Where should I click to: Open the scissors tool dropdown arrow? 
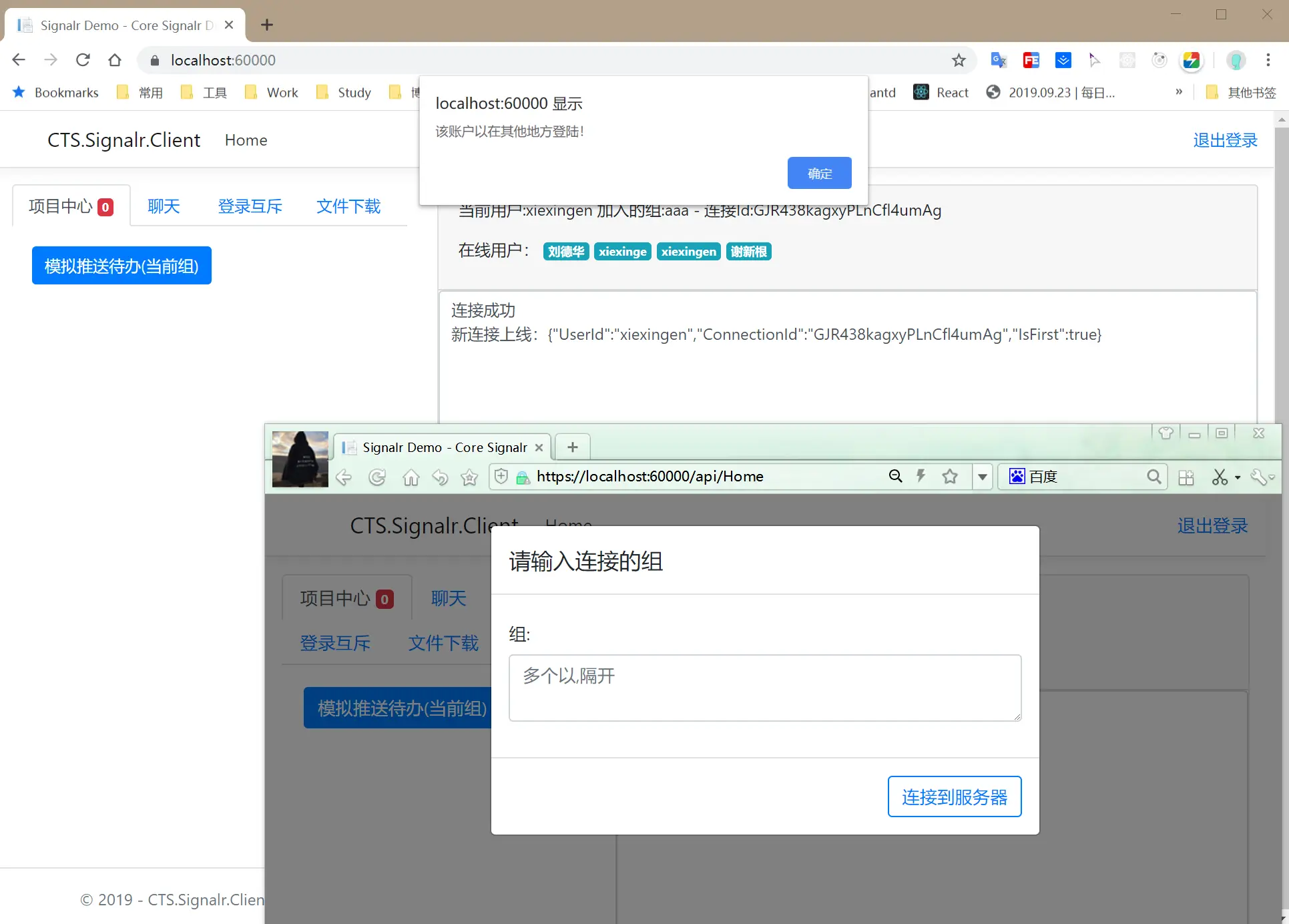click(1238, 477)
